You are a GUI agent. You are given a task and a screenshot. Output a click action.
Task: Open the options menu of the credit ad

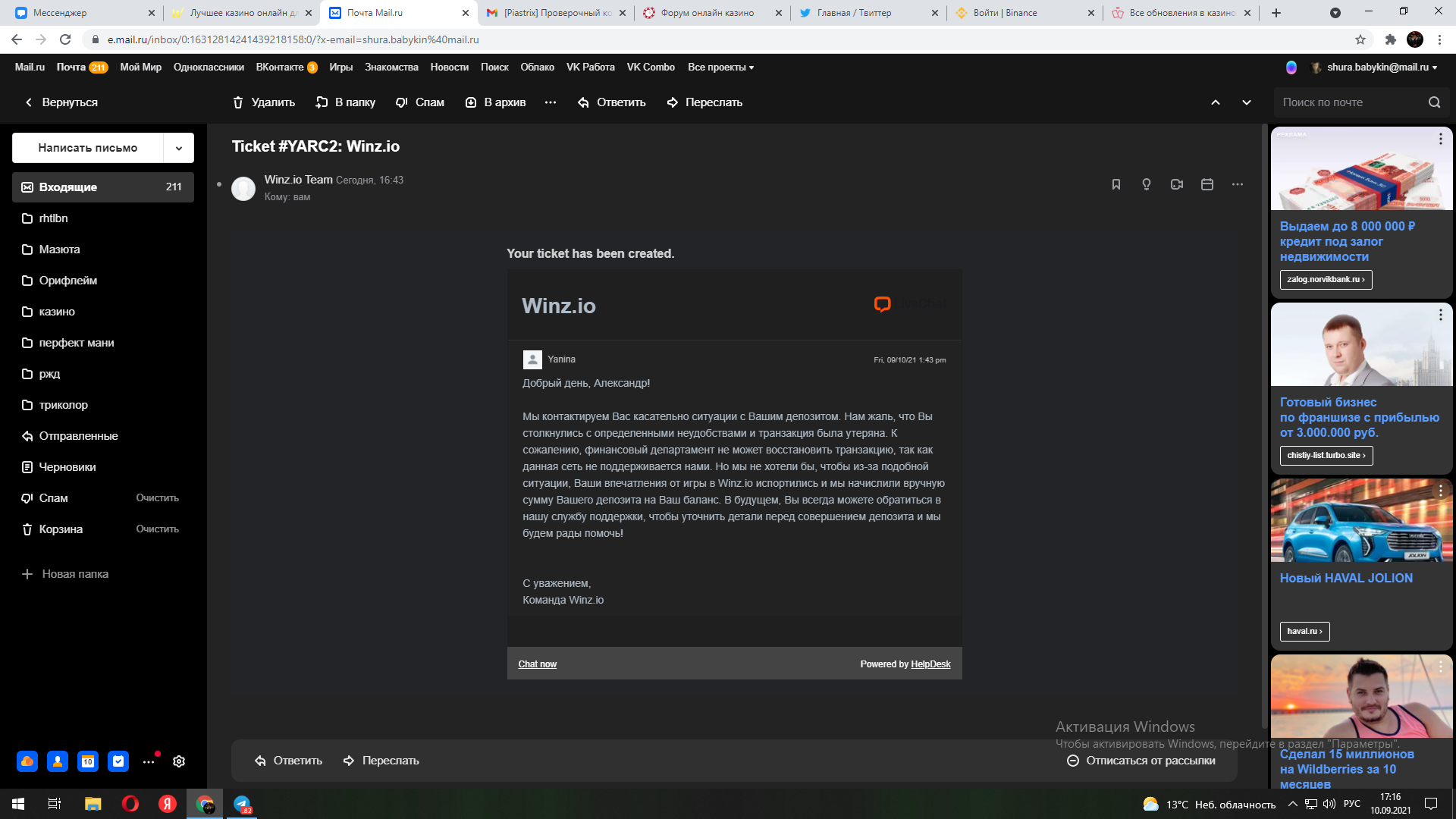[x=1441, y=139]
